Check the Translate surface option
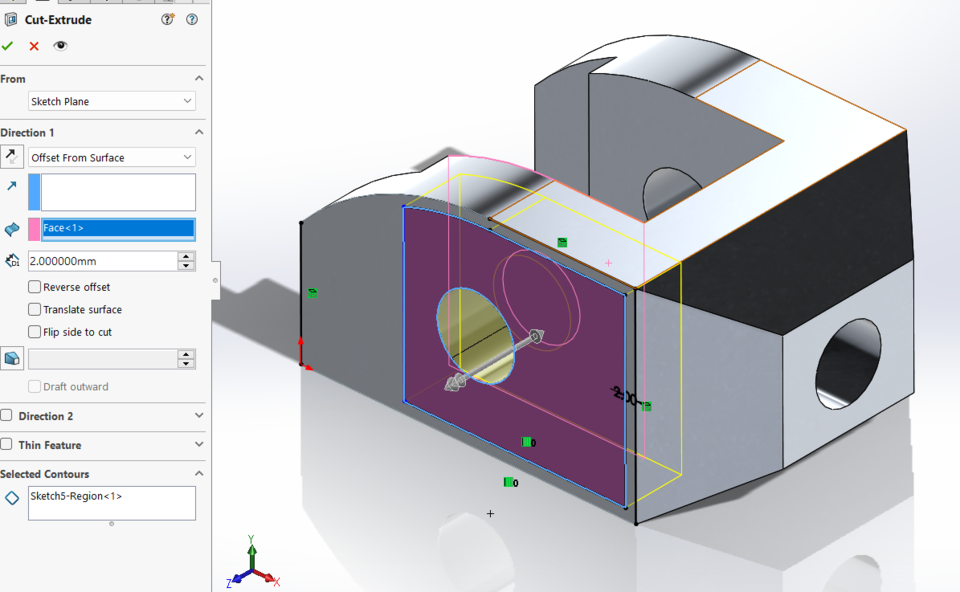This screenshot has width=960, height=592. click(x=34, y=309)
